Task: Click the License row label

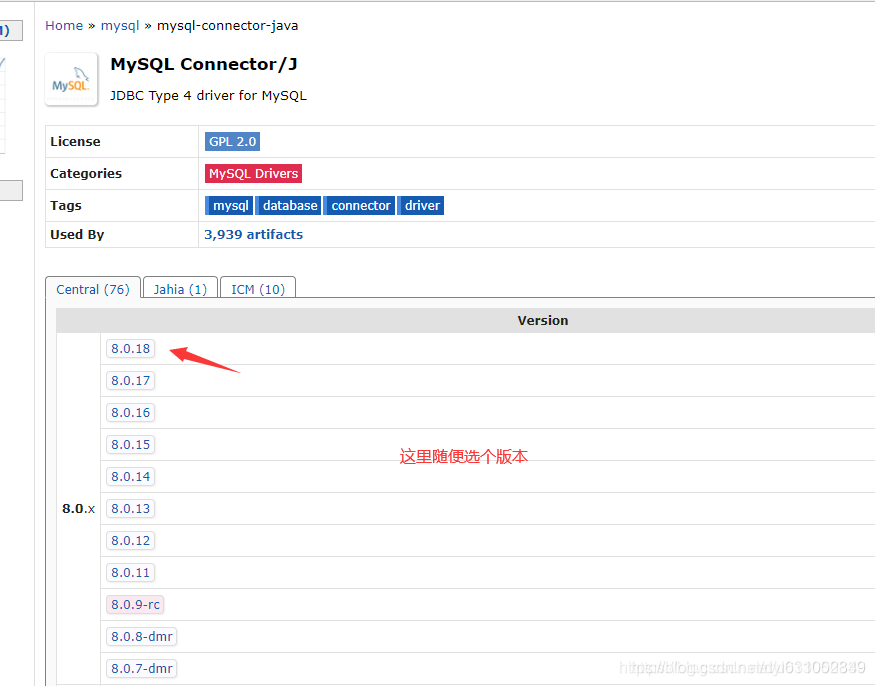Action: (75, 142)
